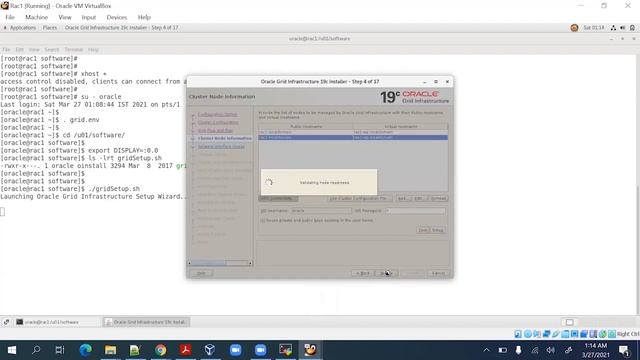Click the network icon in GNOME top bar
Screen dimensions: 640x360
click(x=613, y=28)
